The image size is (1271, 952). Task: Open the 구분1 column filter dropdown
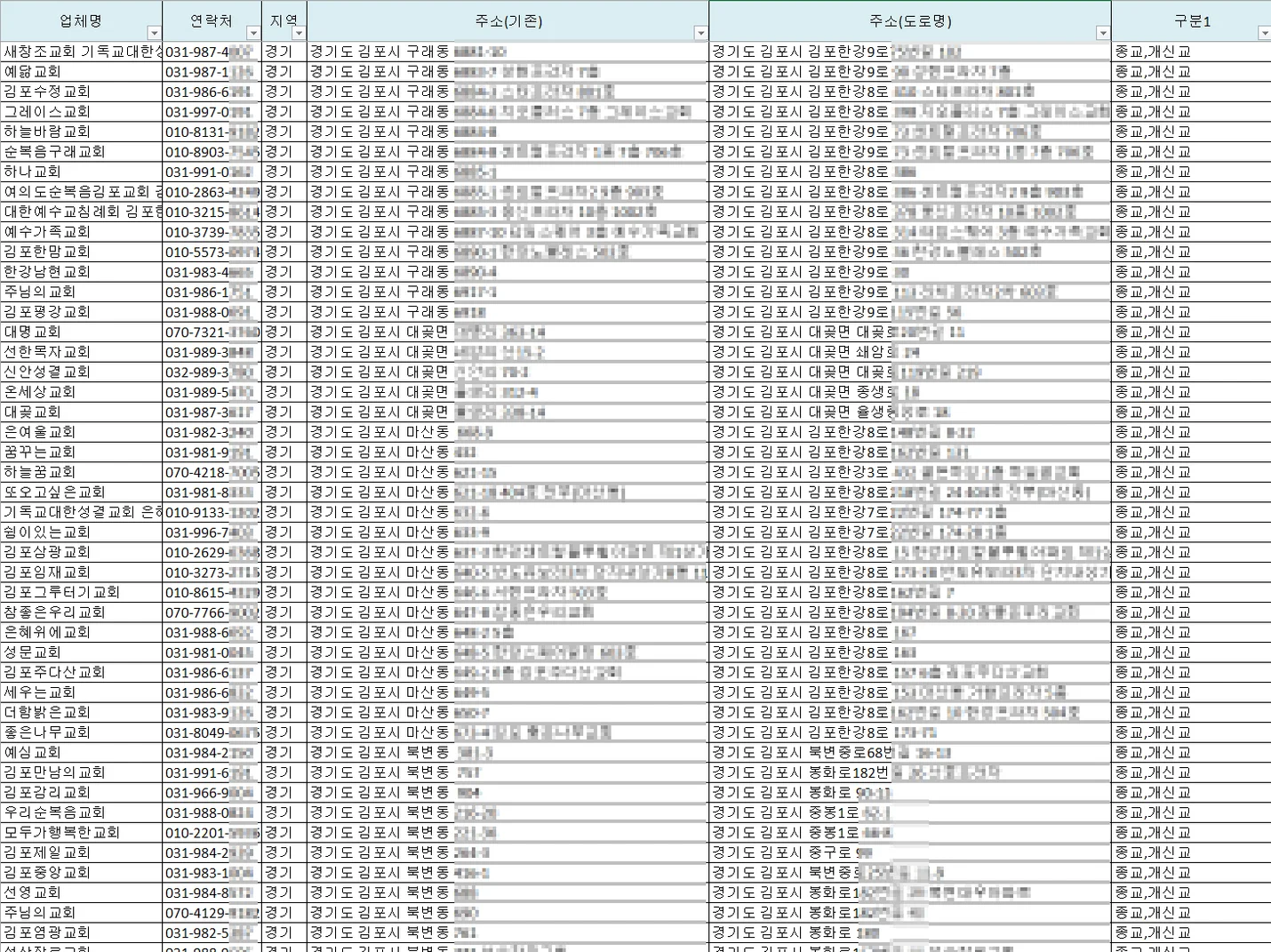pos(1264,34)
